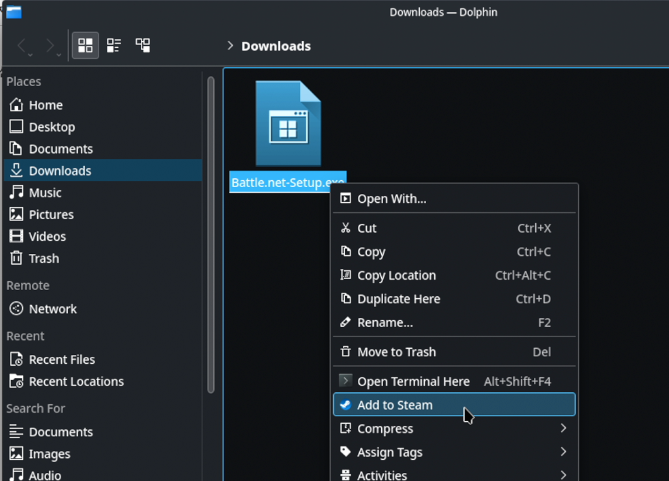
Task: Switch to Details tree view mode
Action: click(x=143, y=45)
